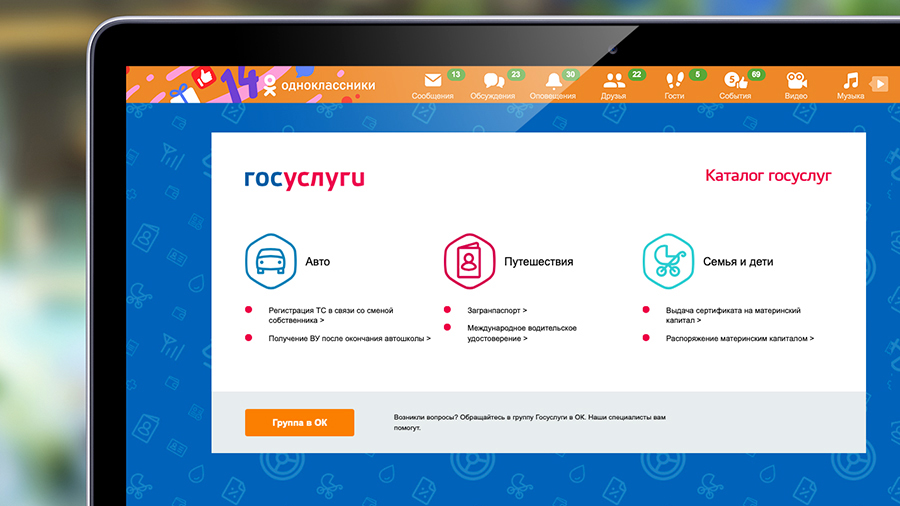Click the 5 guests badge
Screen dimensions: 900x506
(697, 75)
